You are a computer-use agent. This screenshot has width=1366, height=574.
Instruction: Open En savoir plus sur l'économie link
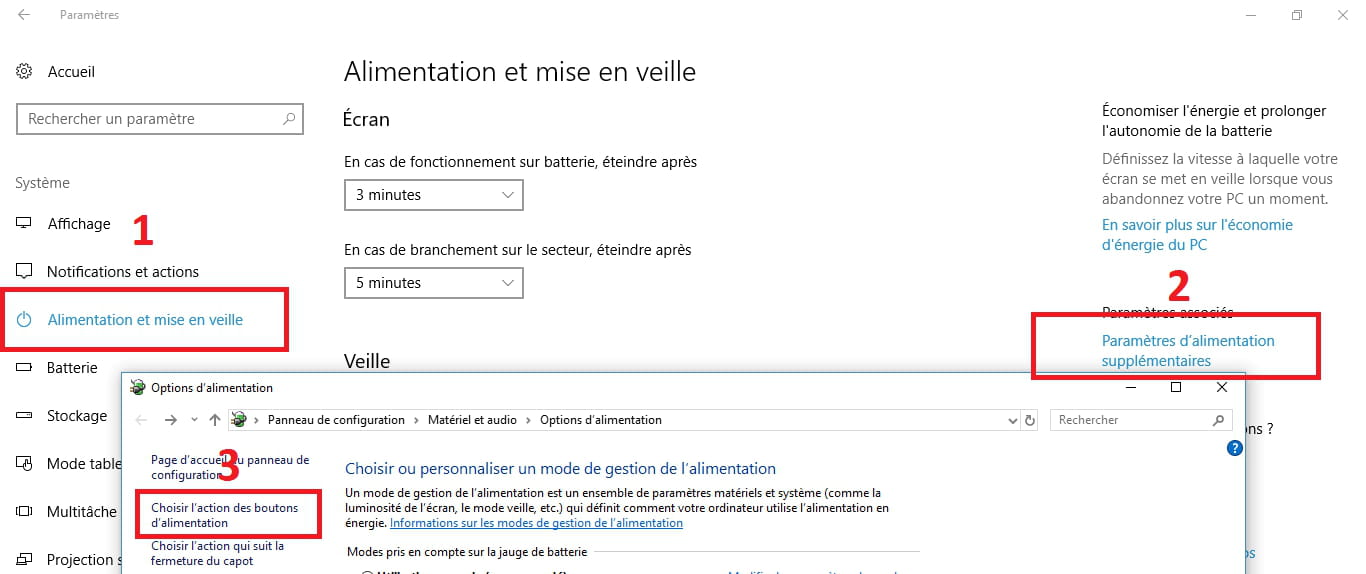pyautogui.click(x=1197, y=235)
